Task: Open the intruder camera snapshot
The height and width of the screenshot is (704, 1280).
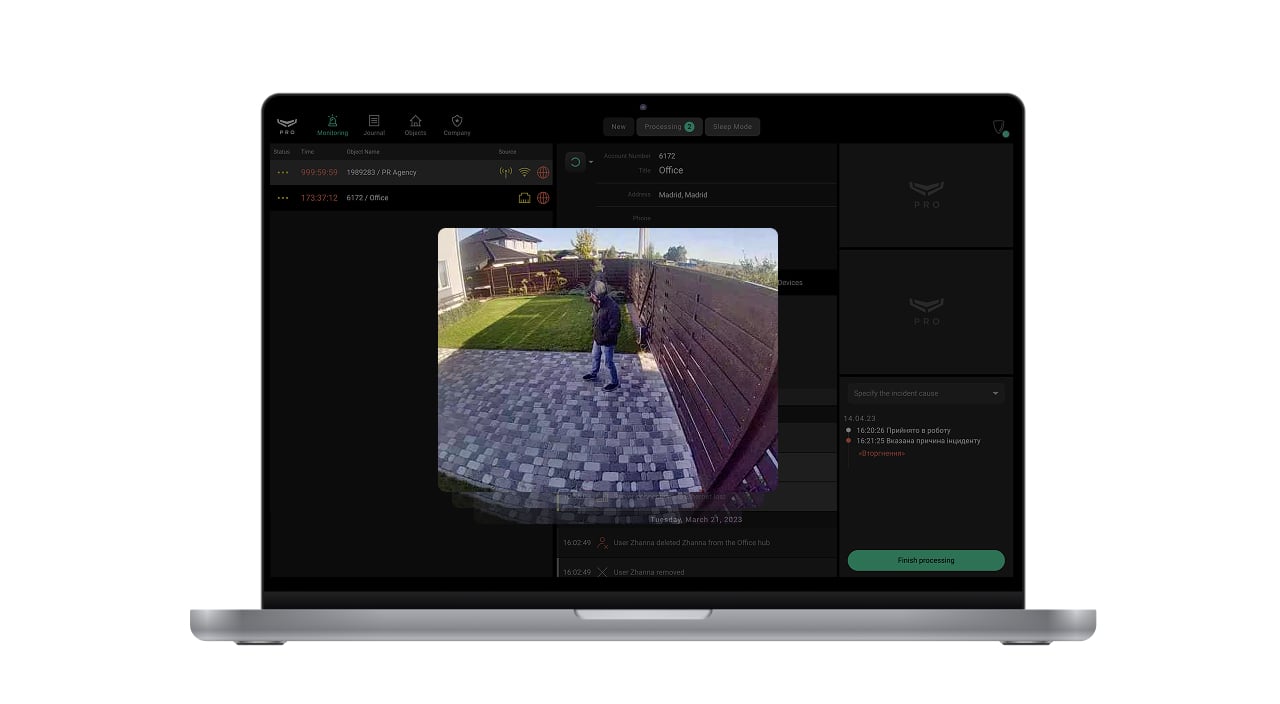Action: click(x=607, y=359)
